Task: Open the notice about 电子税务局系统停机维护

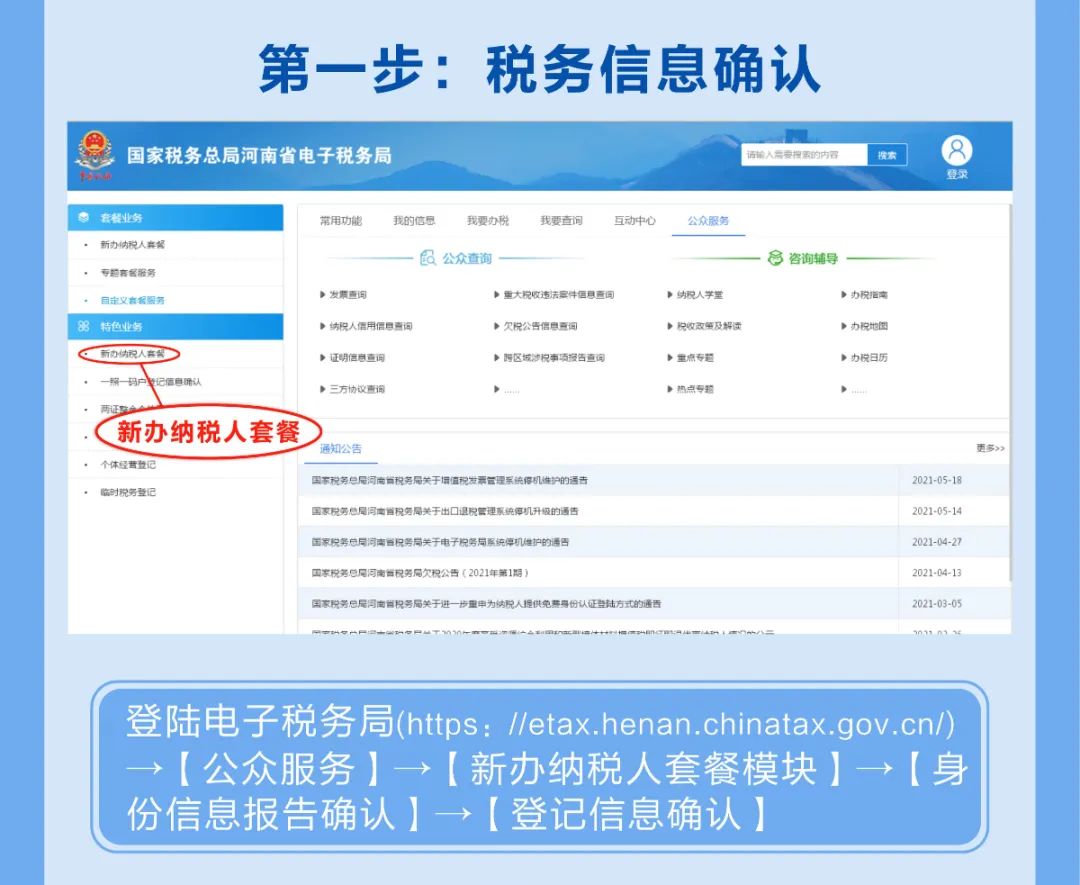Action: 440,542
